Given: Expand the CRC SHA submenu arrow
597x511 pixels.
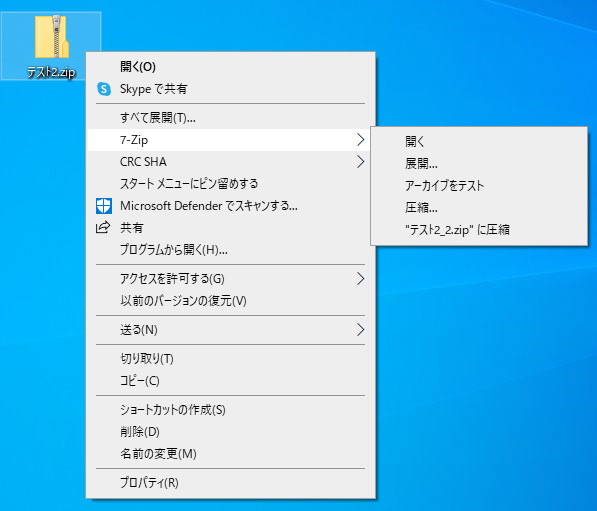Looking at the screenshot, I should tap(360, 162).
